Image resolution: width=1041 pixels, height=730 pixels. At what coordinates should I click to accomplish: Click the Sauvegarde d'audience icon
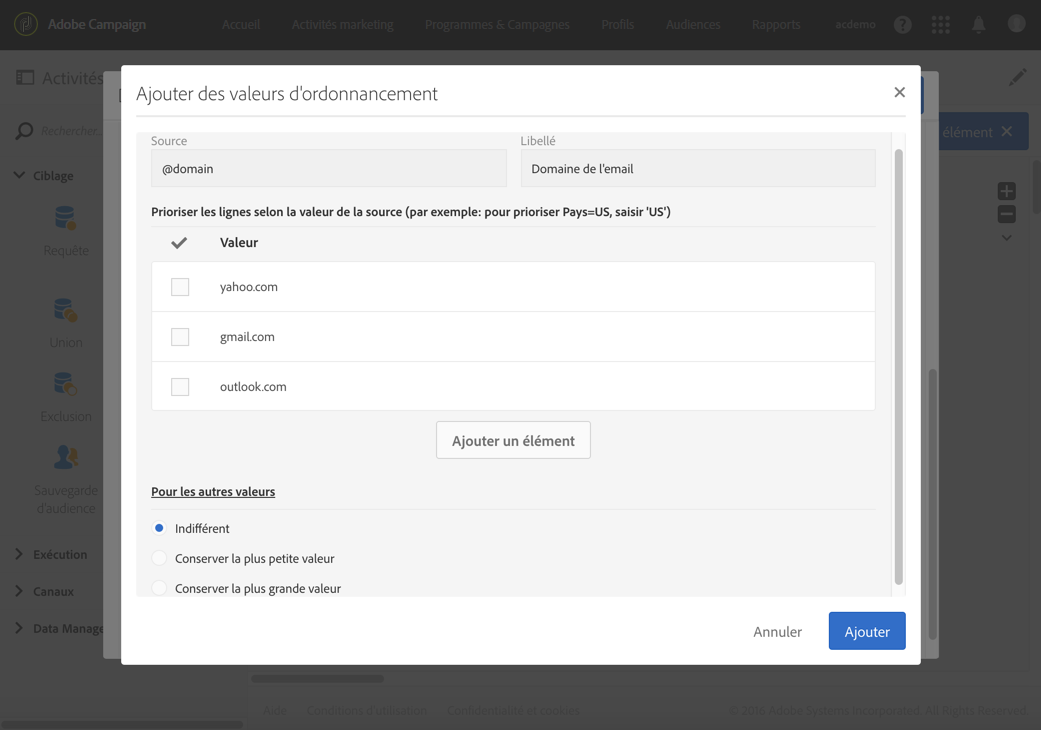66,458
